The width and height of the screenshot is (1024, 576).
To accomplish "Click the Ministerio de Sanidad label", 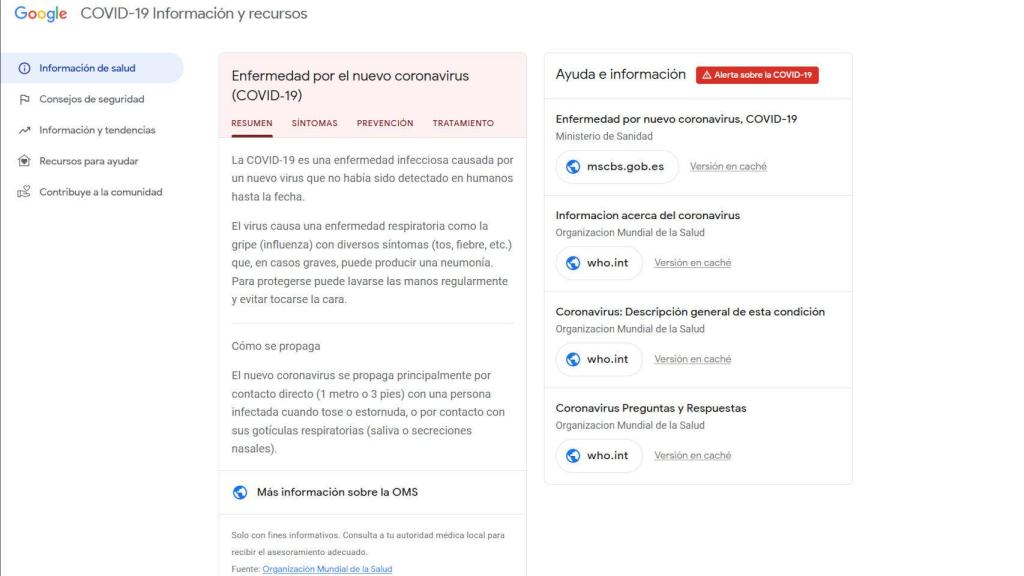I will [603, 136].
